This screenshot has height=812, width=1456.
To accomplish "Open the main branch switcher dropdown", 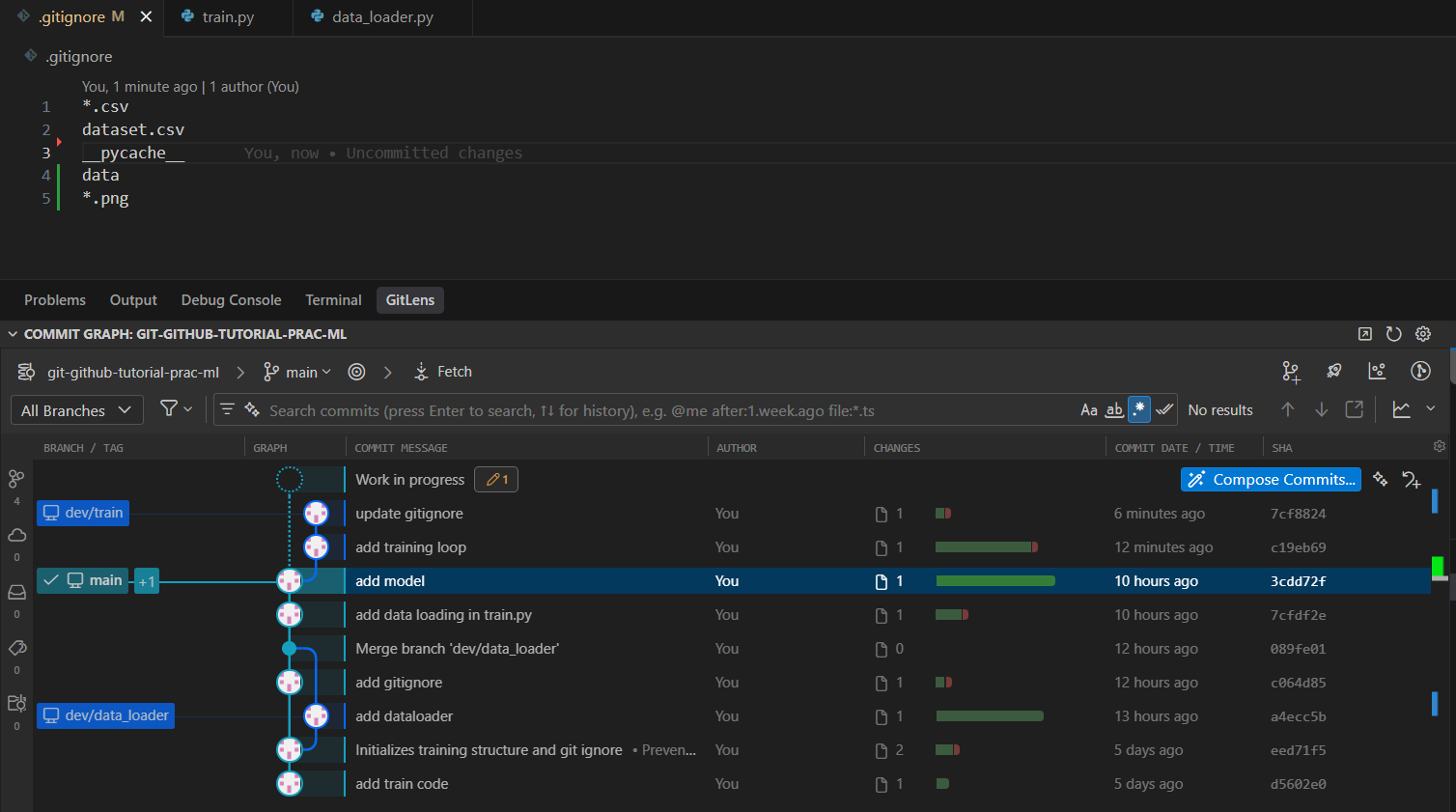I will pos(297,371).
